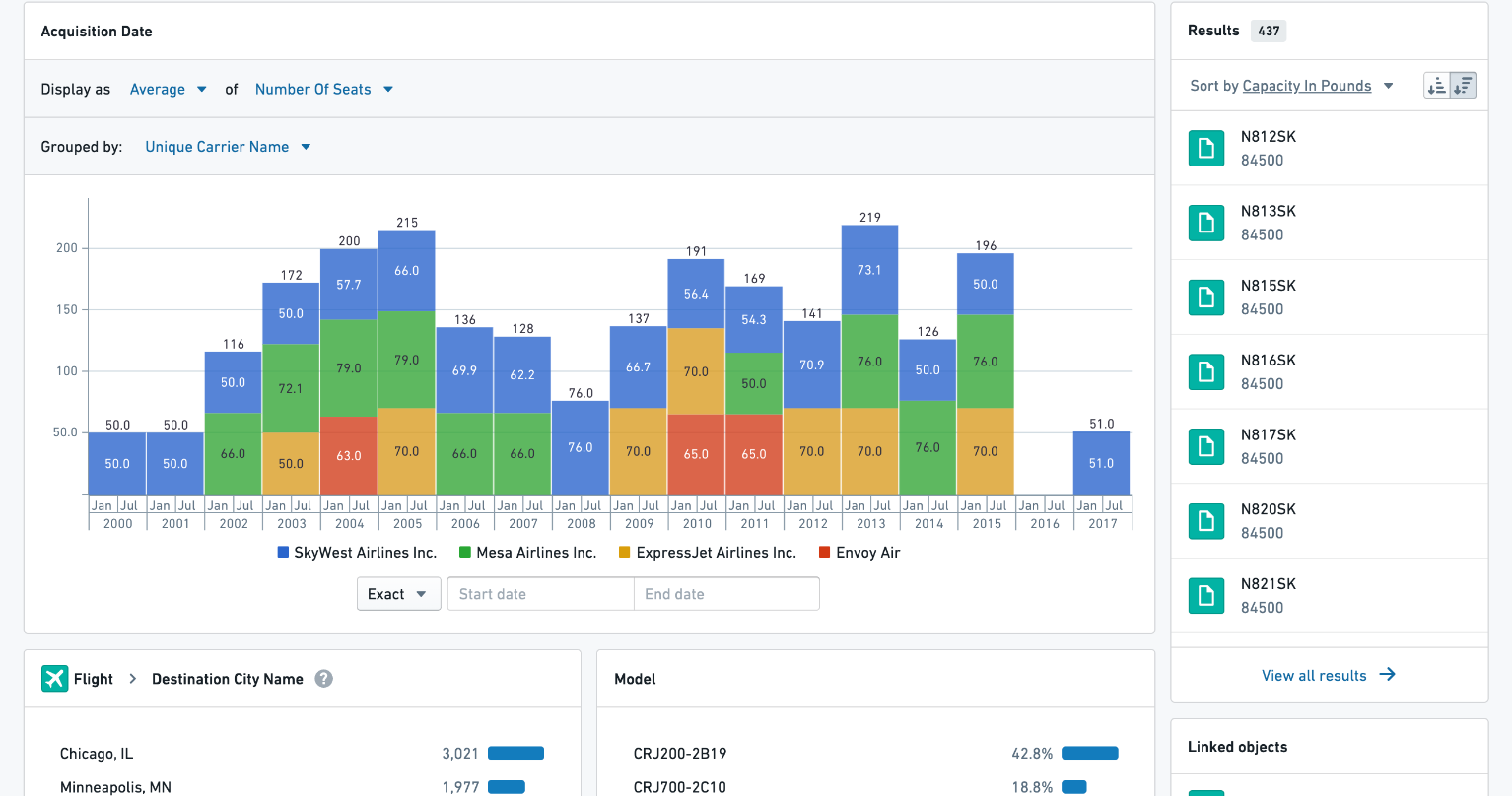Click the N820SK document icon
Screen dimensions: 1512x796
(x=1205, y=521)
